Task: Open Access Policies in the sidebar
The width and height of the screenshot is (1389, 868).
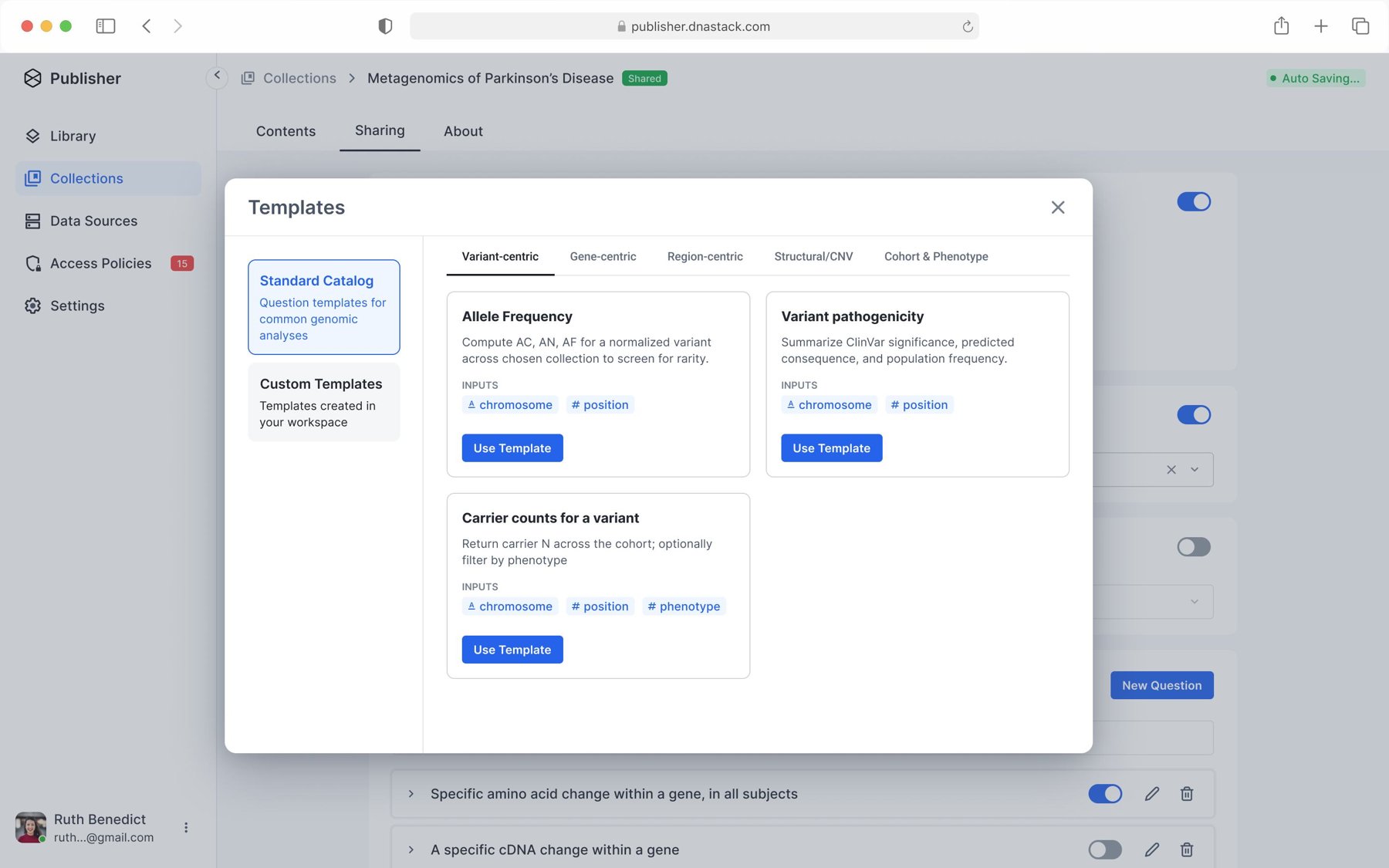Action: 108,263
